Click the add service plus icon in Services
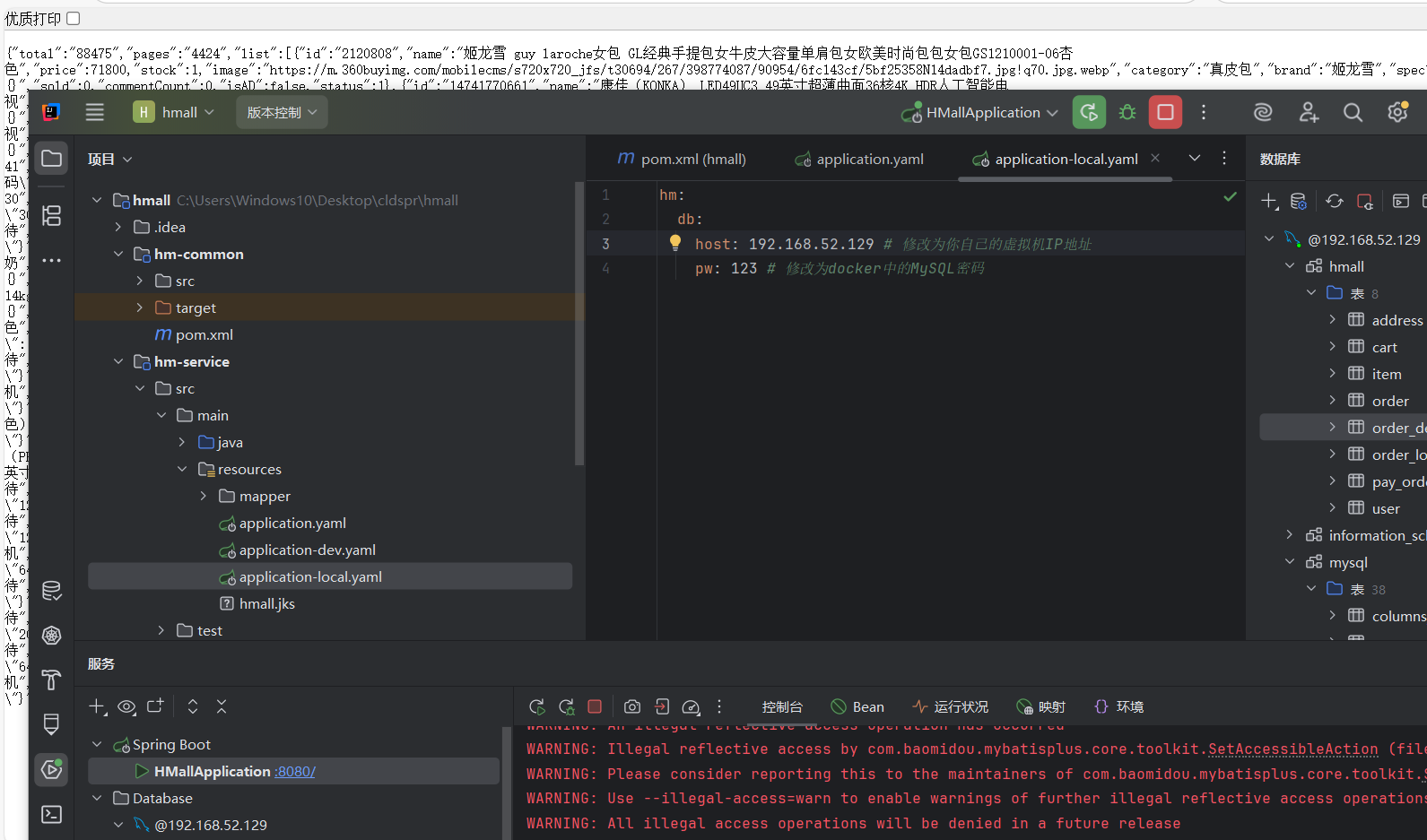The width and height of the screenshot is (1427, 840). pyautogui.click(x=97, y=706)
